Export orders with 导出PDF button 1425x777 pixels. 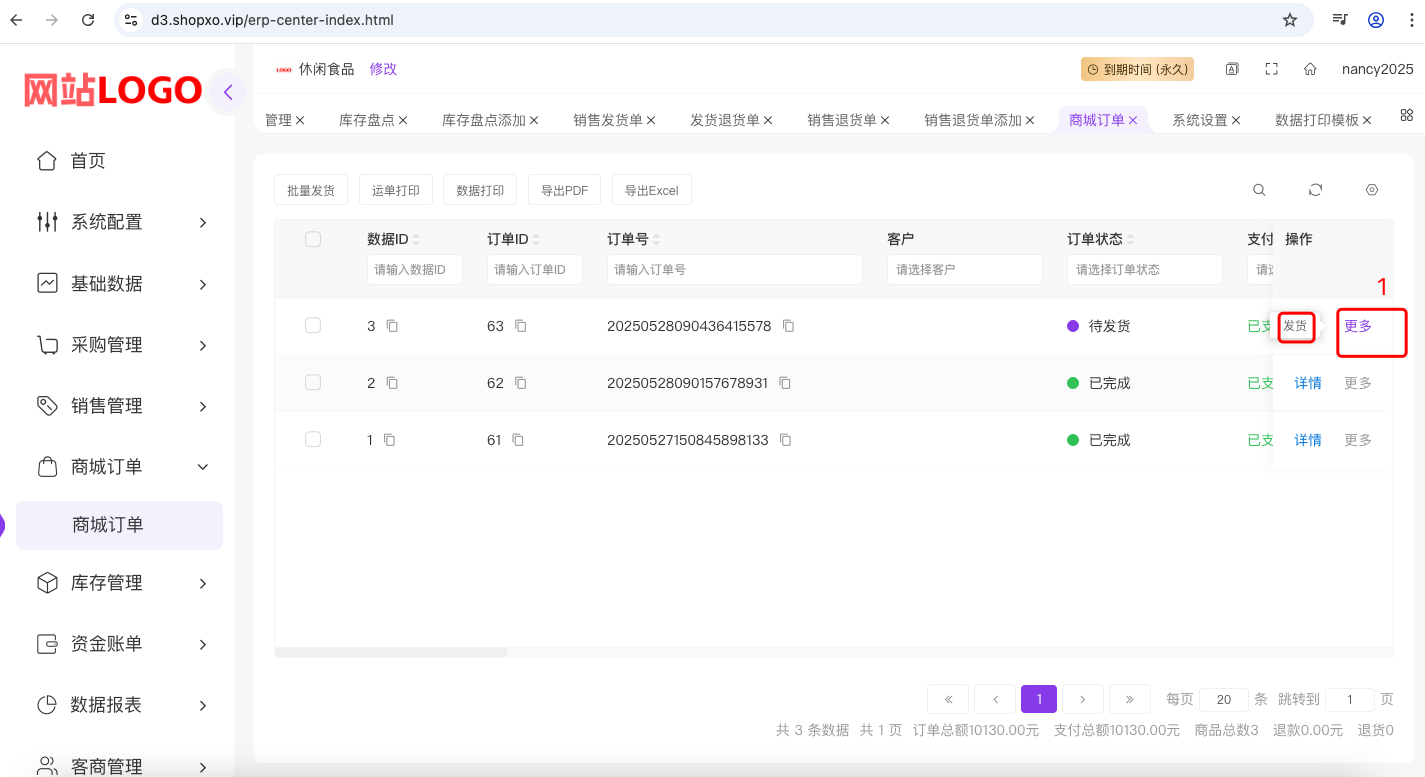[565, 190]
